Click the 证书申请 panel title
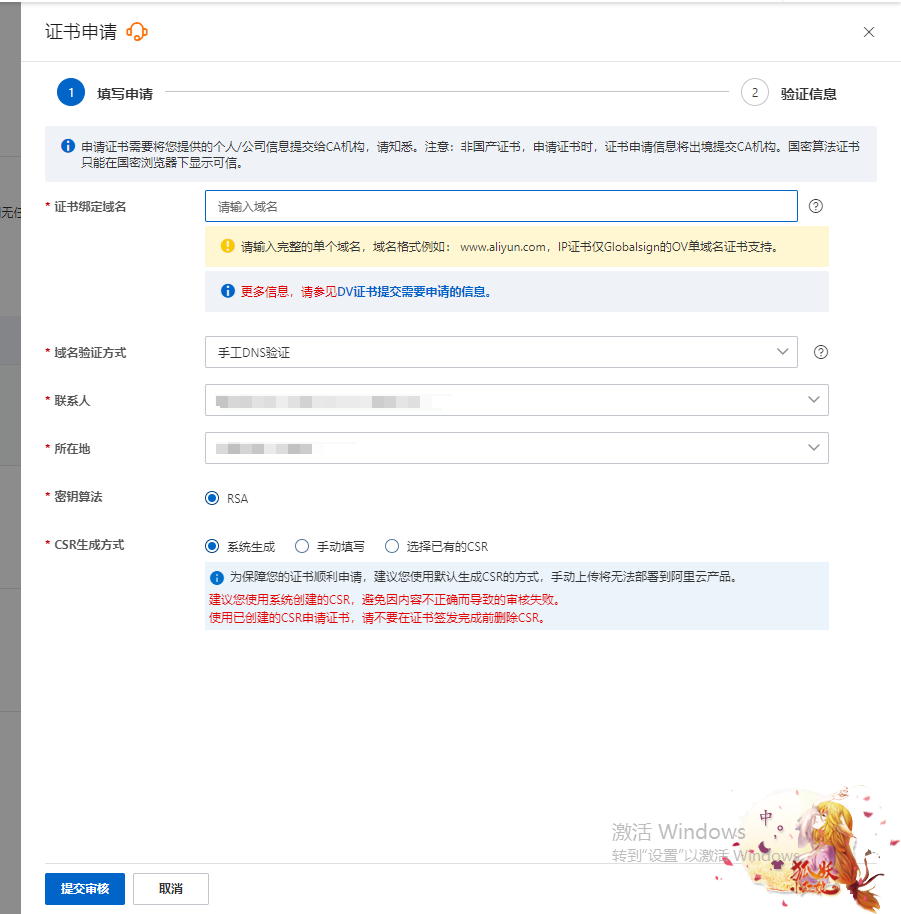Screen dimensions: 901x914 coord(81,31)
